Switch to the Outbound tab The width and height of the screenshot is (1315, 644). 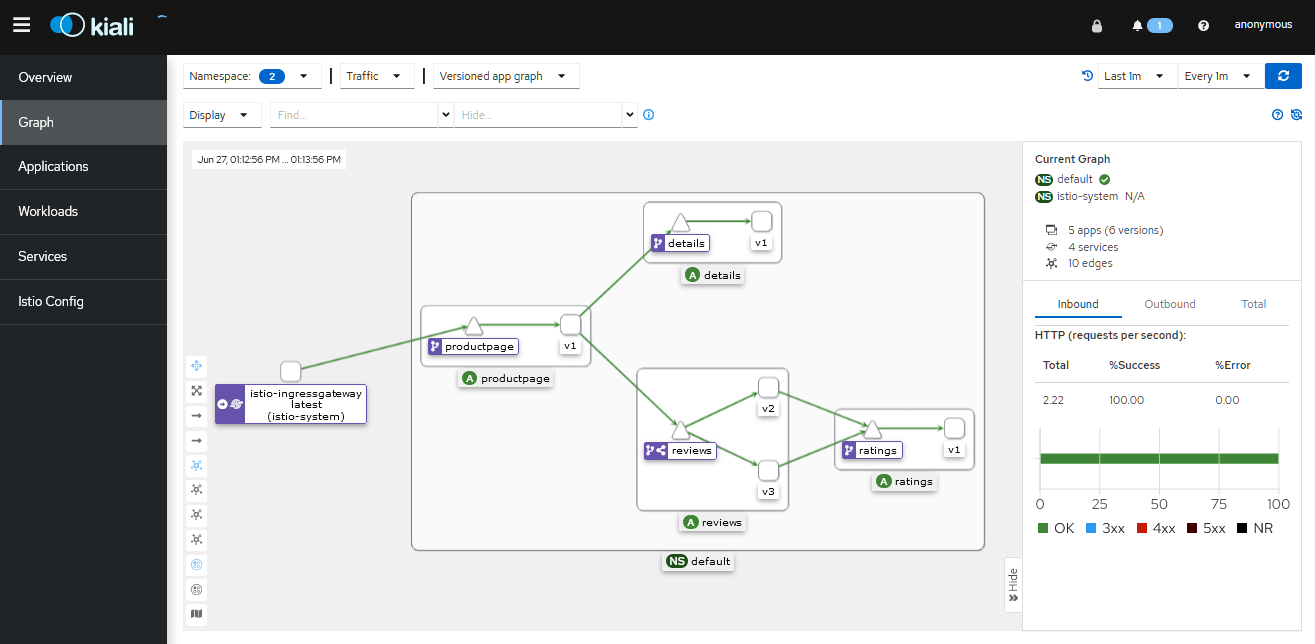(1169, 304)
